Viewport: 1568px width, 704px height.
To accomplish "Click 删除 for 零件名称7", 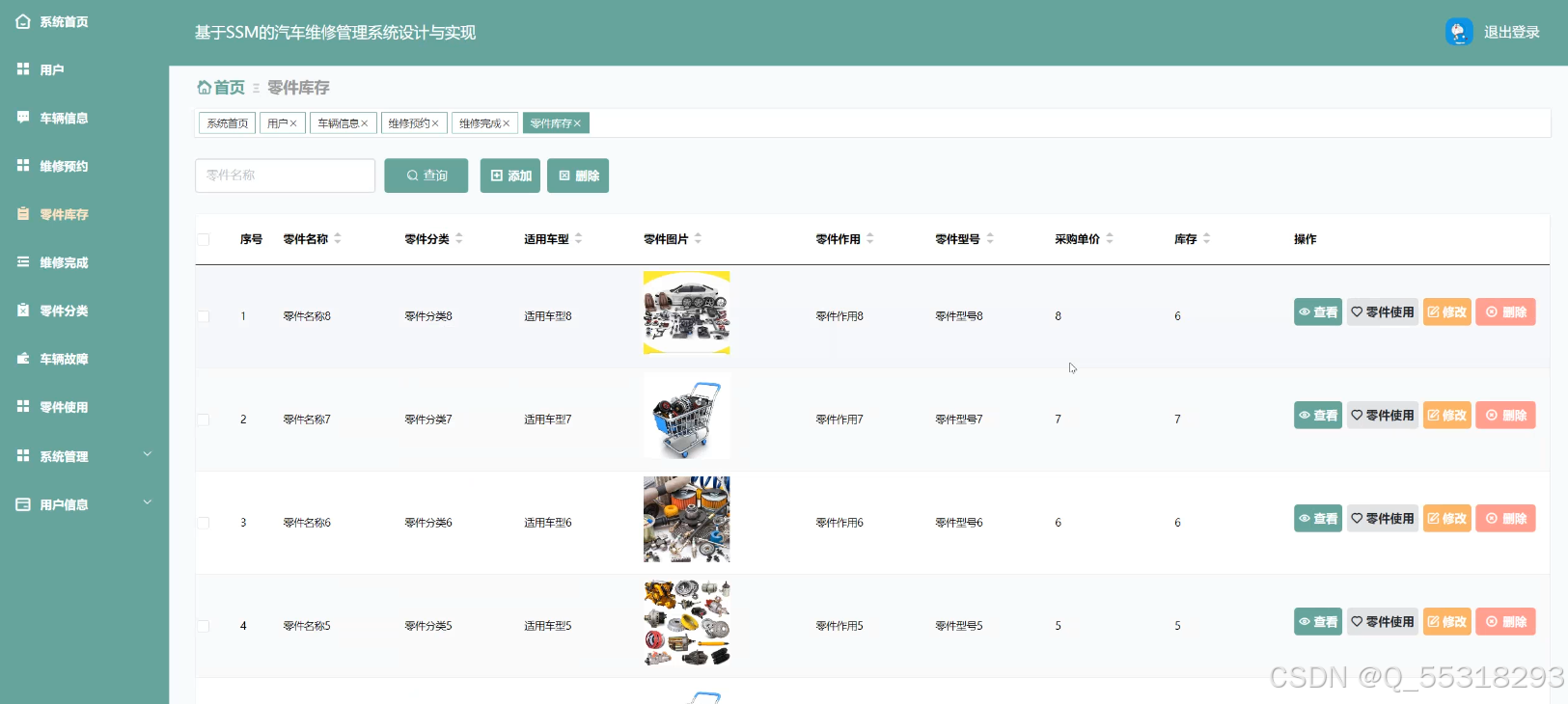I will pyautogui.click(x=1505, y=416).
